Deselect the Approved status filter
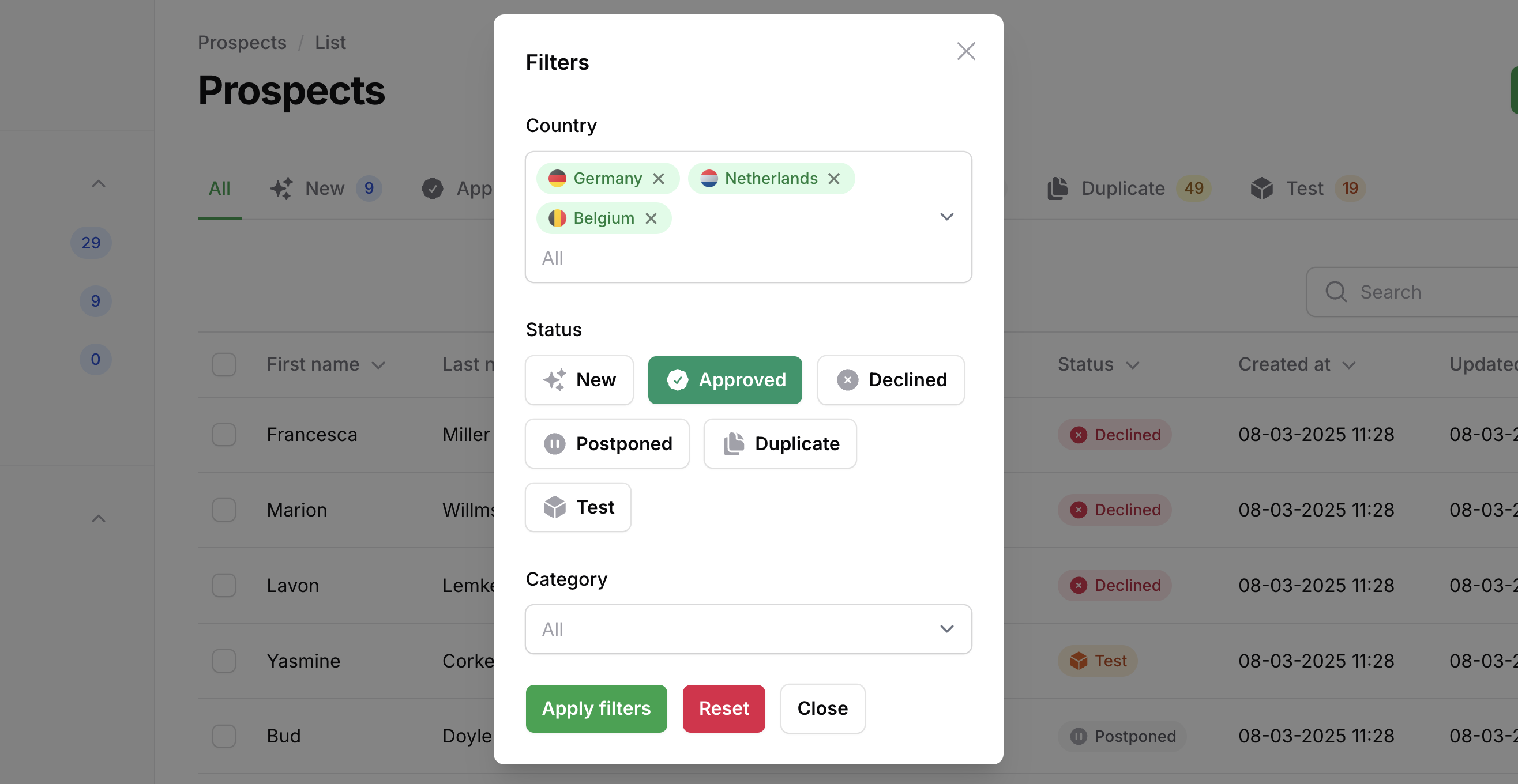Screen dimensions: 1518x784 tap(724, 380)
